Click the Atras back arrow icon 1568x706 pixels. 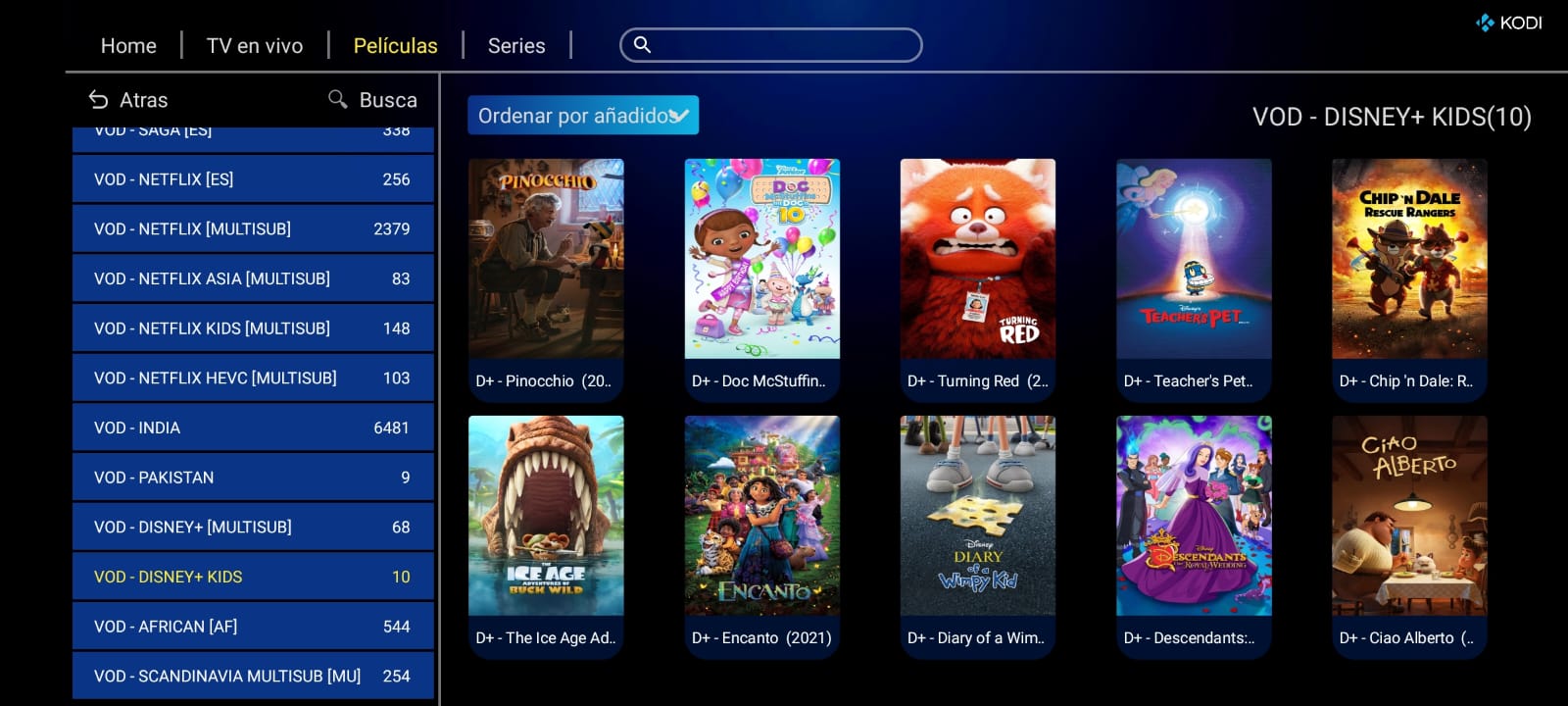pyautogui.click(x=98, y=100)
